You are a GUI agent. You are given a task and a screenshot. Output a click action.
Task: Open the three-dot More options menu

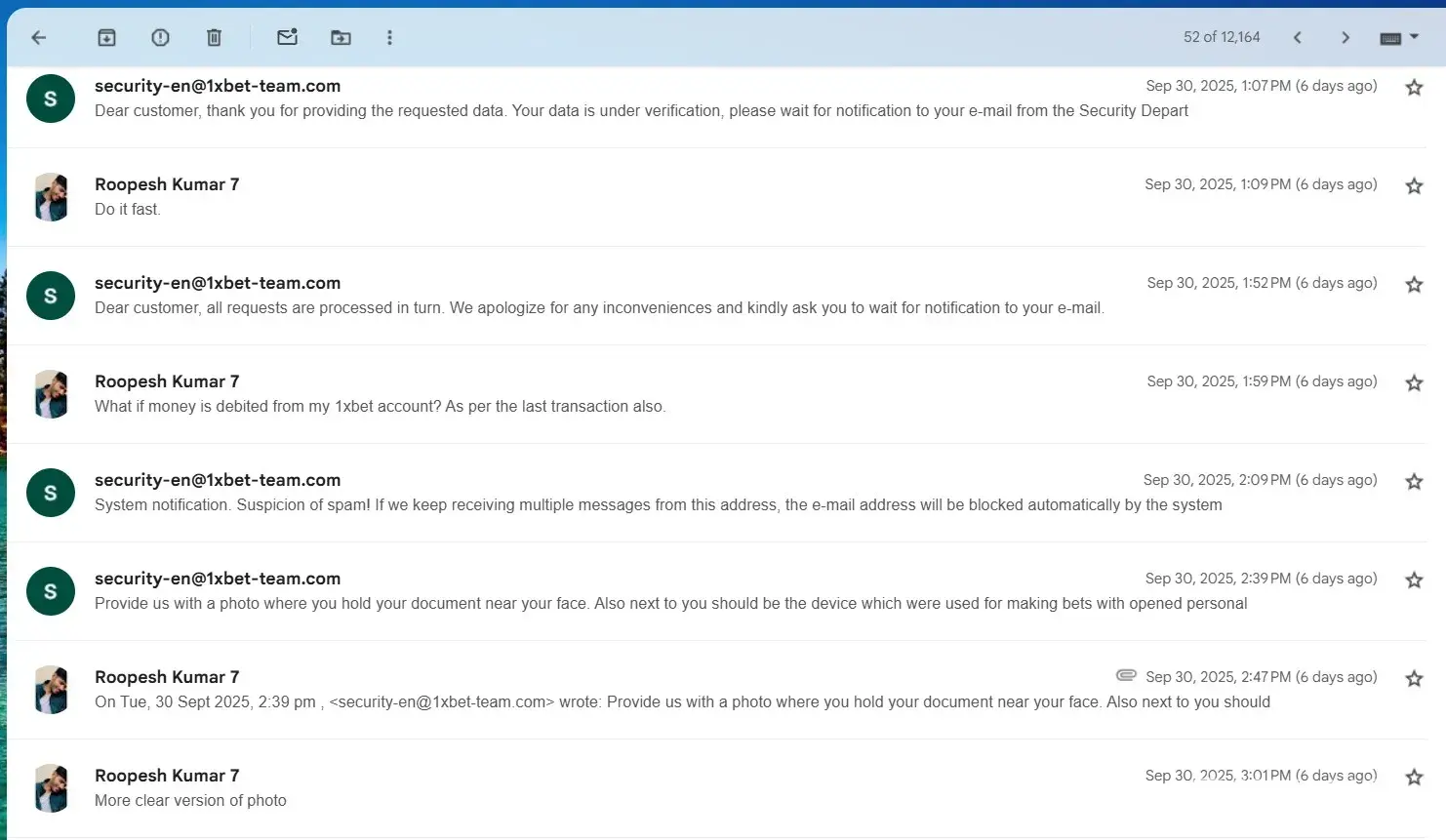click(x=389, y=38)
